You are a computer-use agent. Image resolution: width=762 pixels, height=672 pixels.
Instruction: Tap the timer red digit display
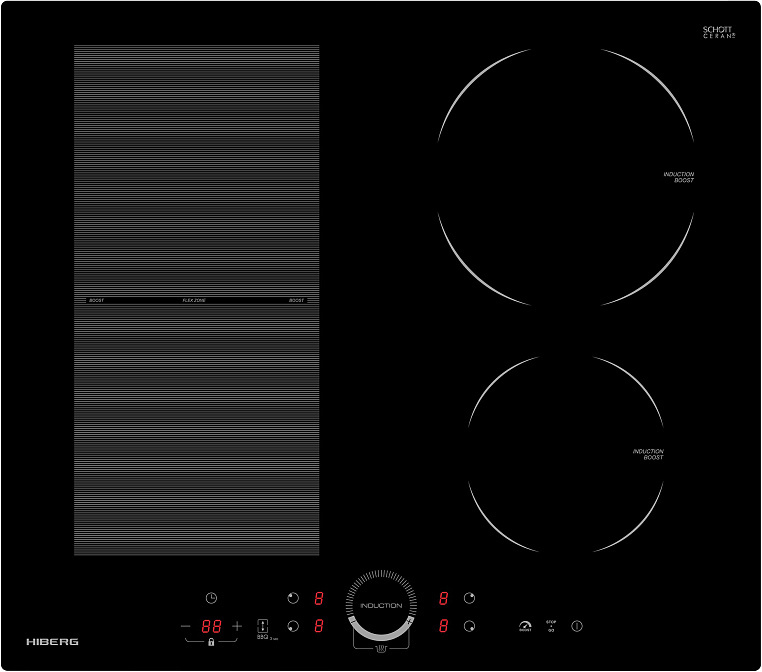211,627
